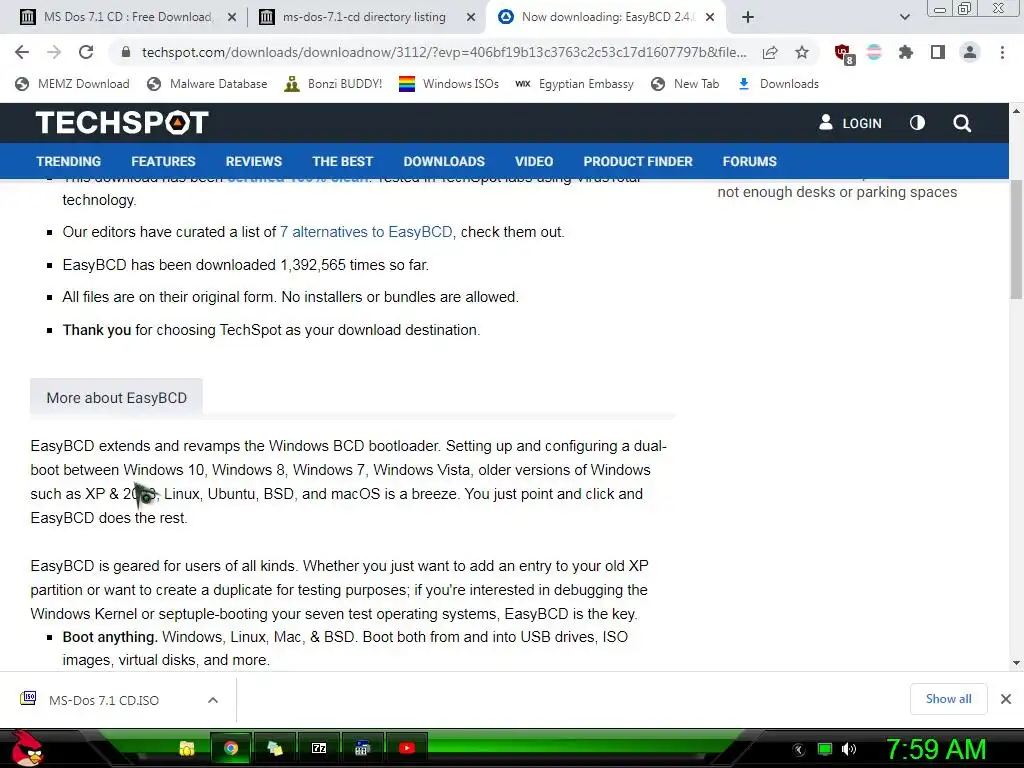Follow the 7 alternatives to EasyBCD link
Viewport: 1024px width, 768px height.
pyautogui.click(x=366, y=232)
